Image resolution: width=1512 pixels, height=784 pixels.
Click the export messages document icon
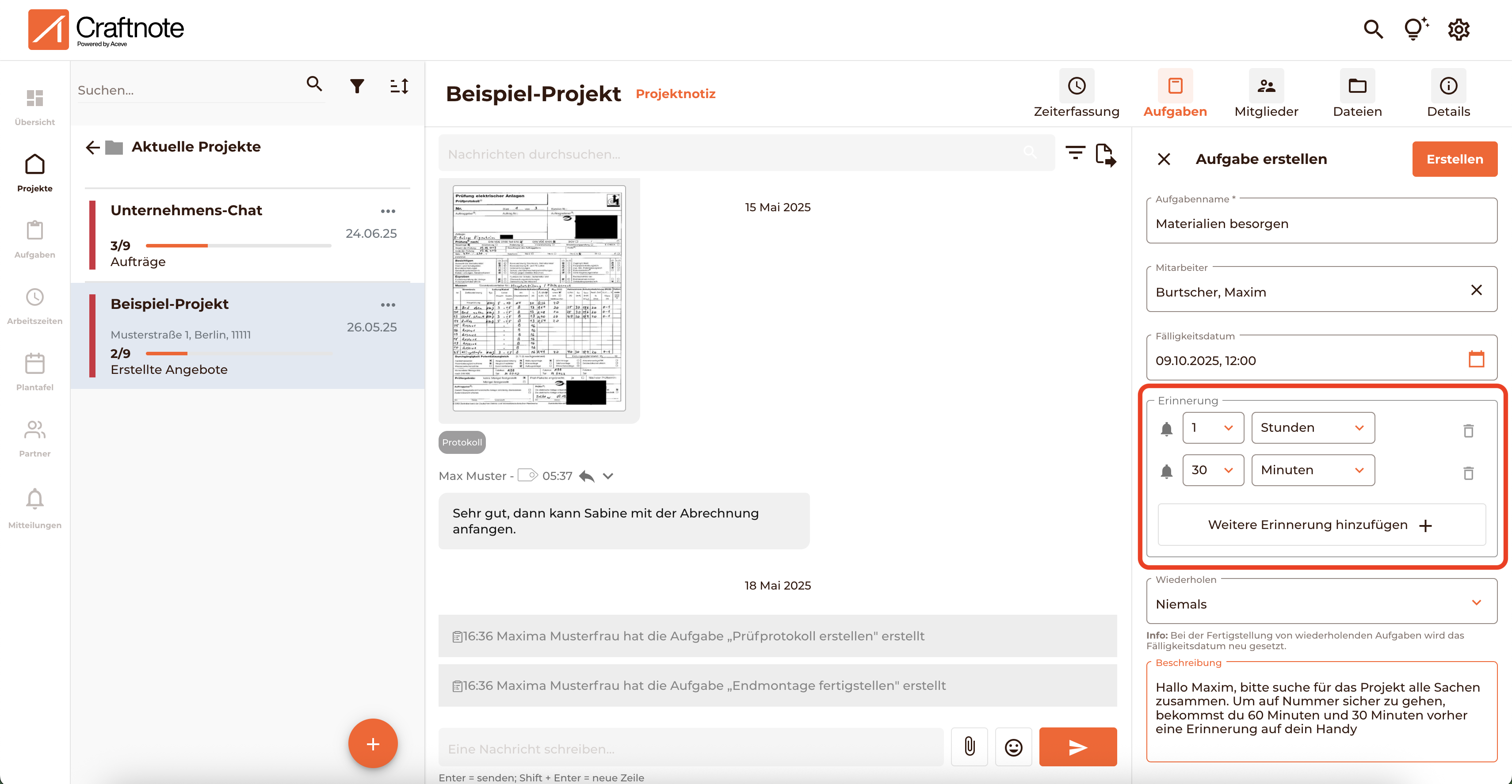(1105, 155)
